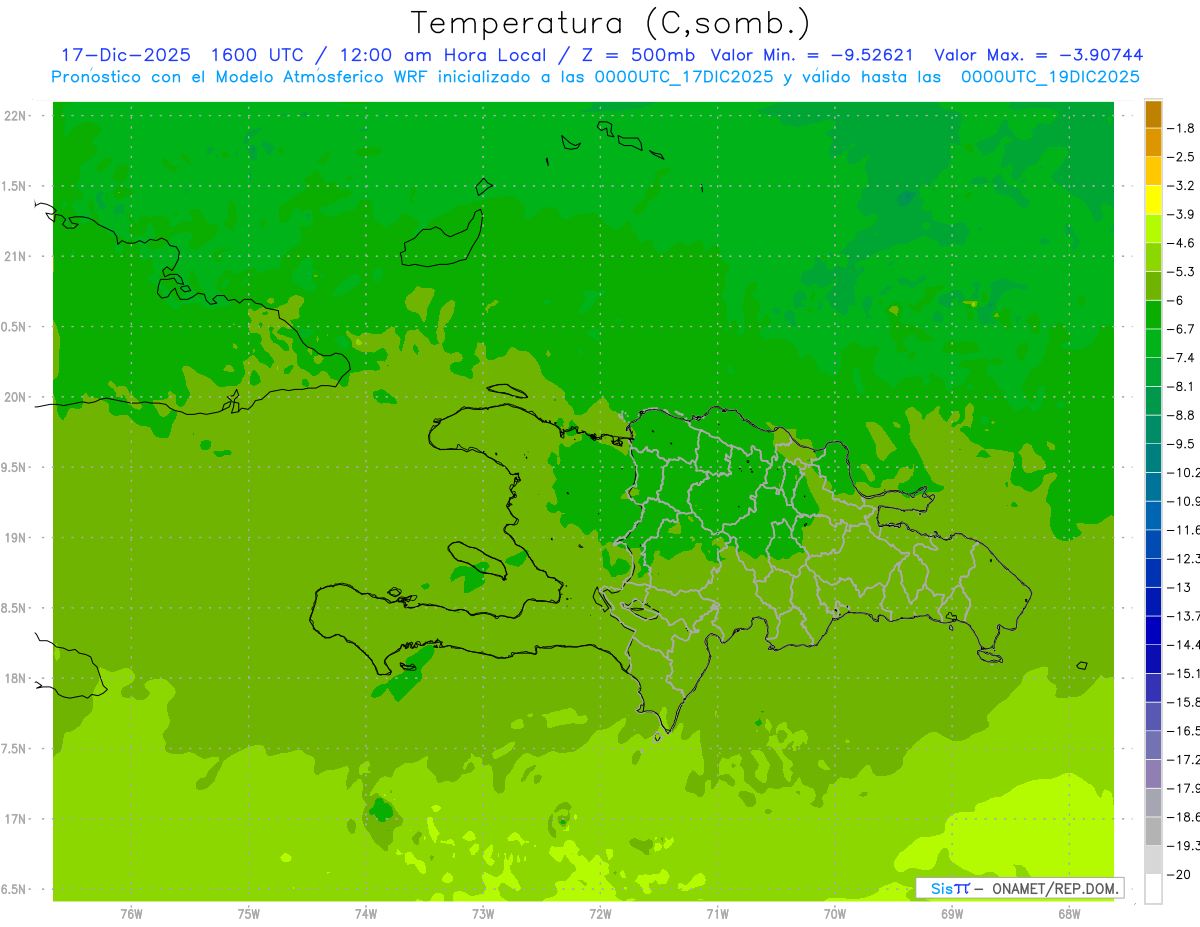The width and height of the screenshot is (1200, 927).
Task: Click the '-8.1' legend value
Action: click(x=1182, y=386)
